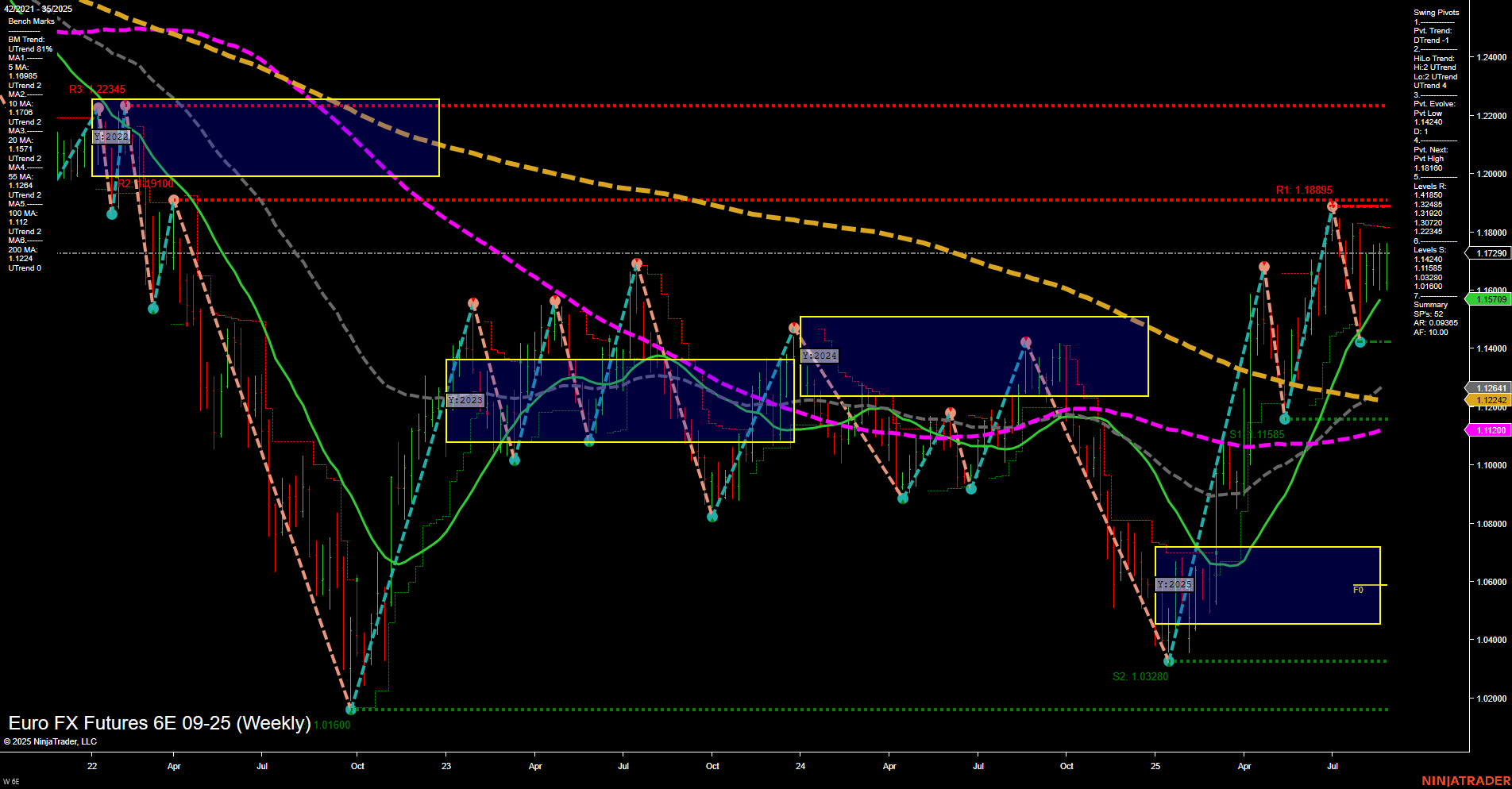1512x789 pixels.
Task: Click the red pivot high marker near R1 1.18895
Action: (1330, 205)
